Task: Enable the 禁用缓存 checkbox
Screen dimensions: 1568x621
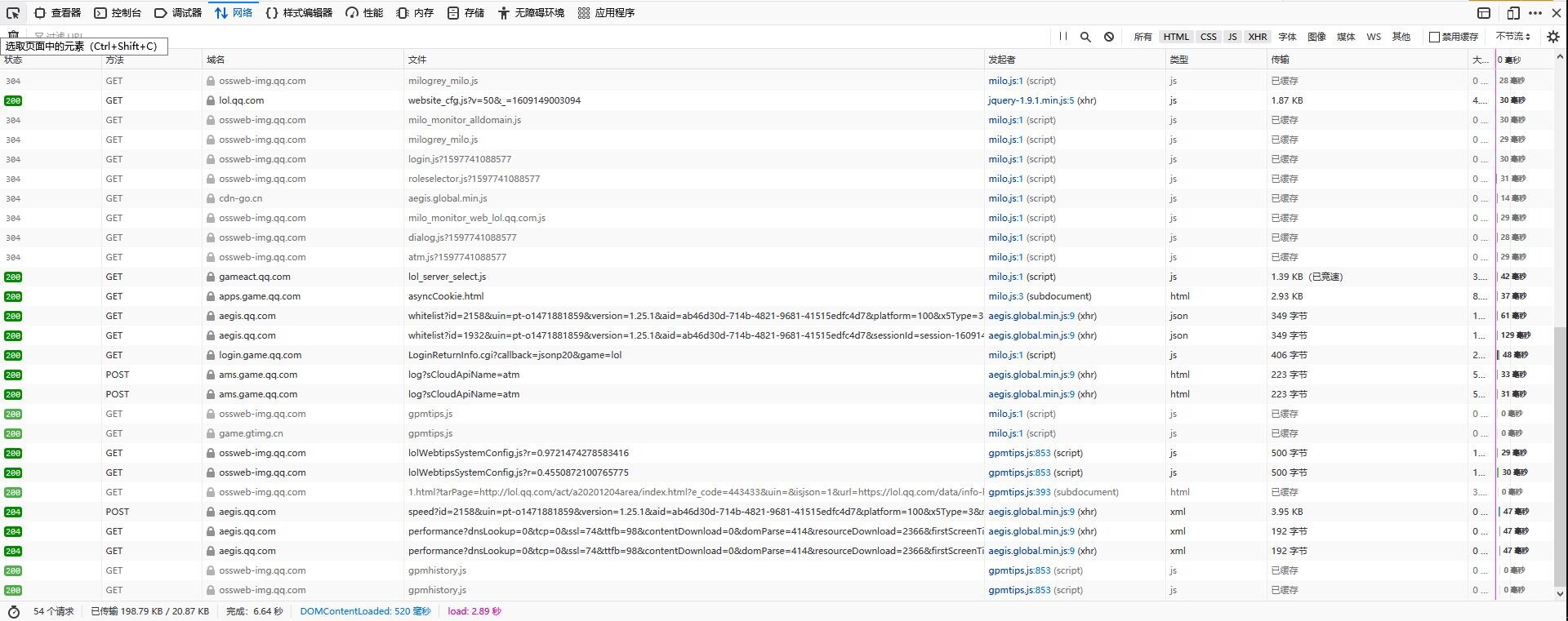Action: click(1434, 37)
